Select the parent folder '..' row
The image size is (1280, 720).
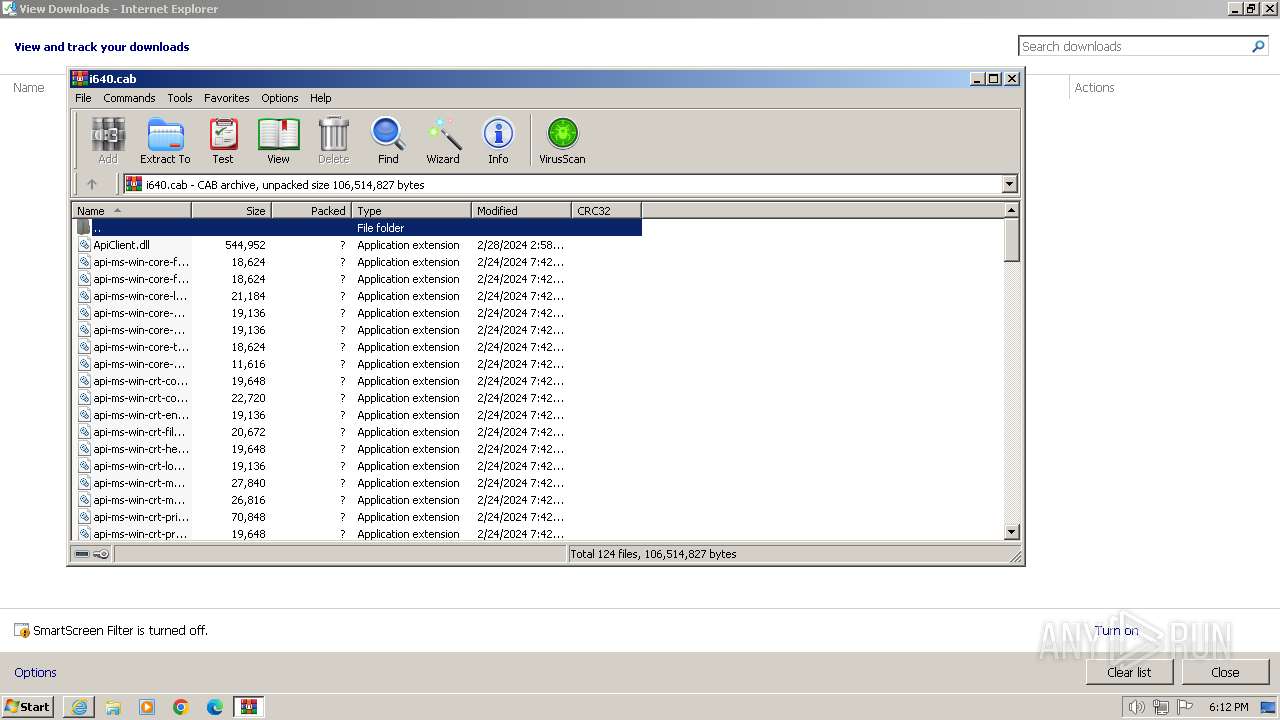point(357,228)
